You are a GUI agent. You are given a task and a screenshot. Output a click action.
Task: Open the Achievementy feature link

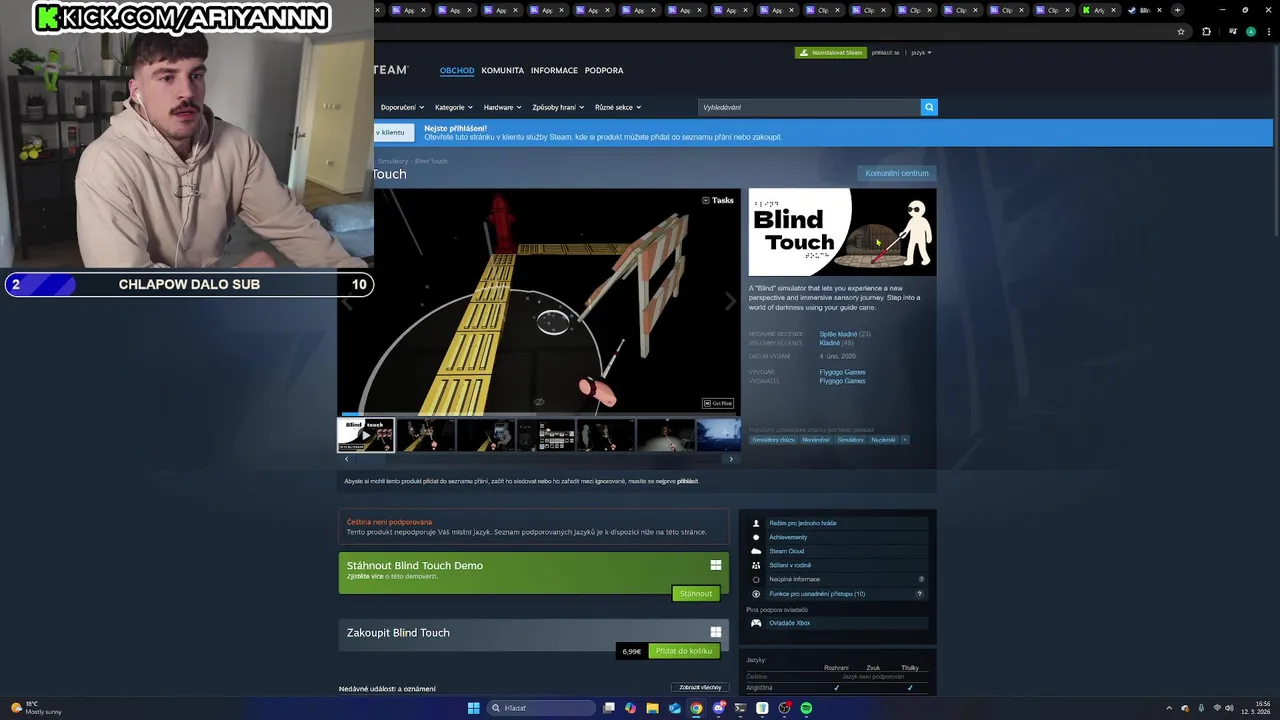coord(788,537)
